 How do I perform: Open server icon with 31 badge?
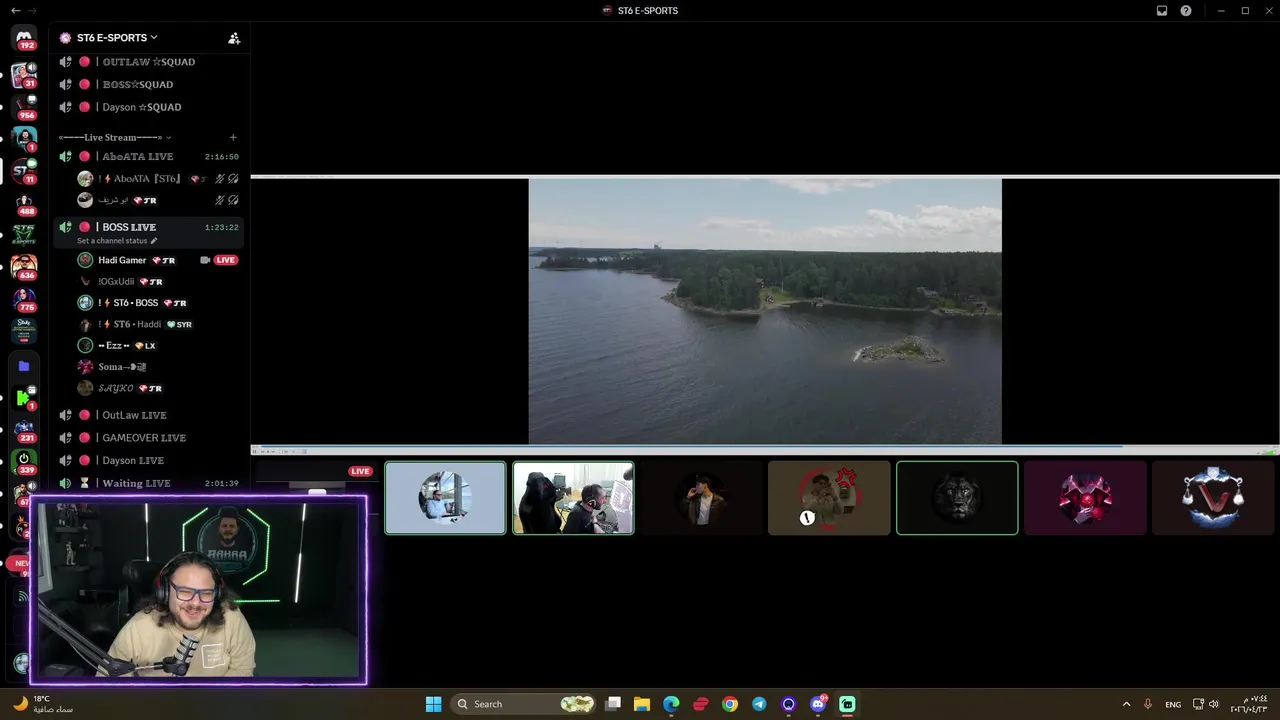pyautogui.click(x=25, y=76)
